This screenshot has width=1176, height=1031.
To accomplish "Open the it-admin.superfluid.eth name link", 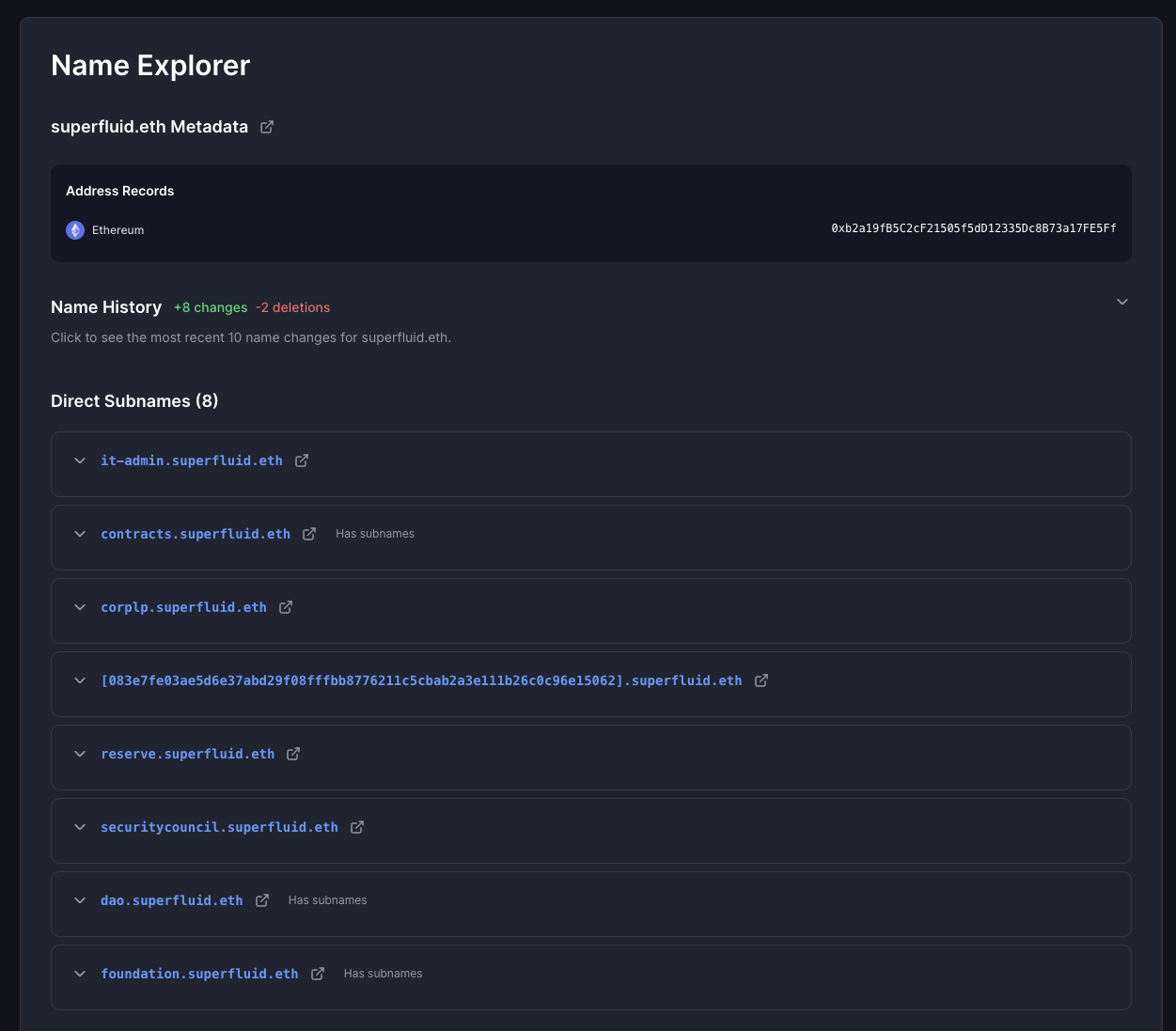I will (x=192, y=461).
